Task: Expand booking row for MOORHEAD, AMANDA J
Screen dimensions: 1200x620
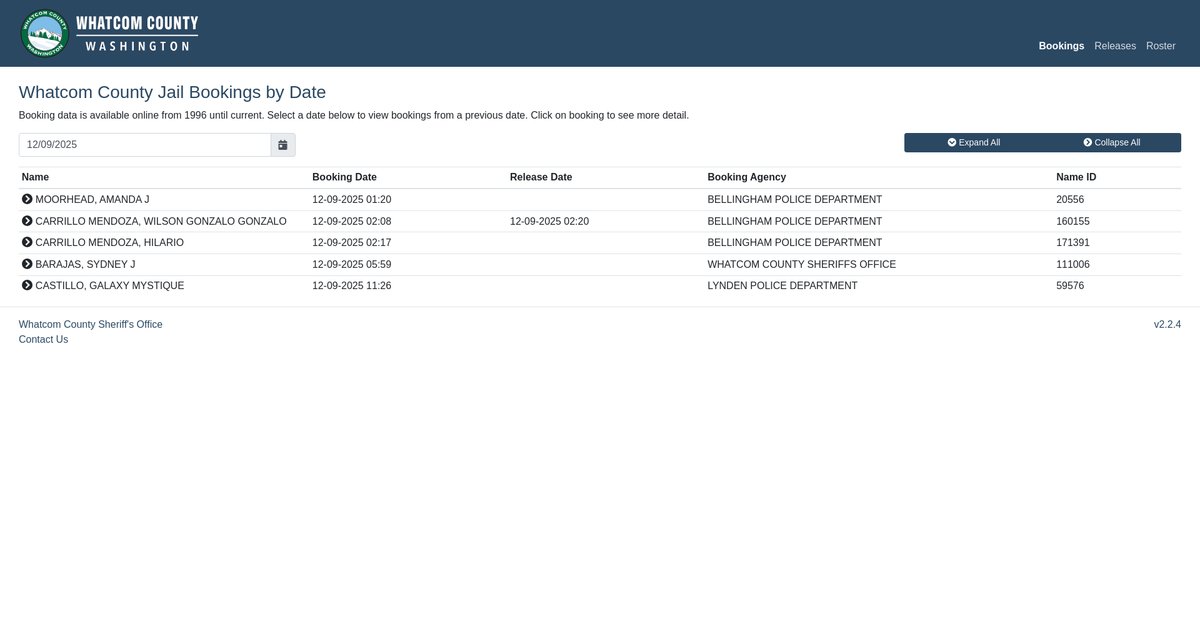Action: point(27,200)
